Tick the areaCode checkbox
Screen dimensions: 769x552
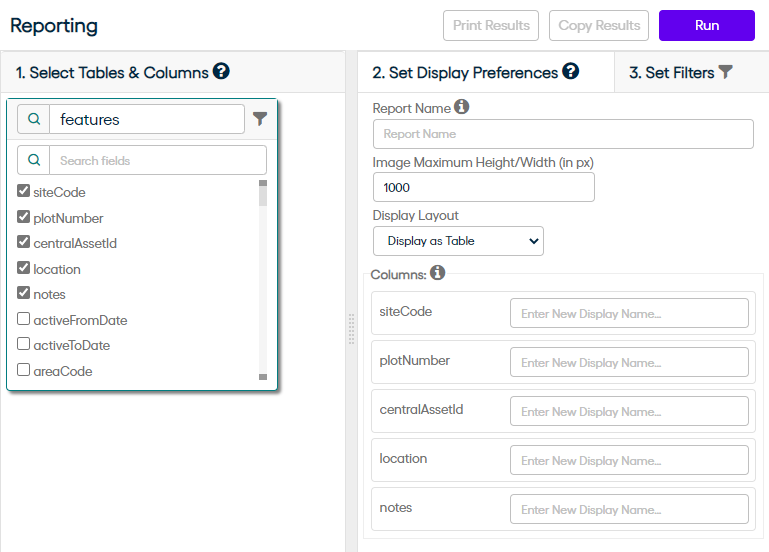24,371
